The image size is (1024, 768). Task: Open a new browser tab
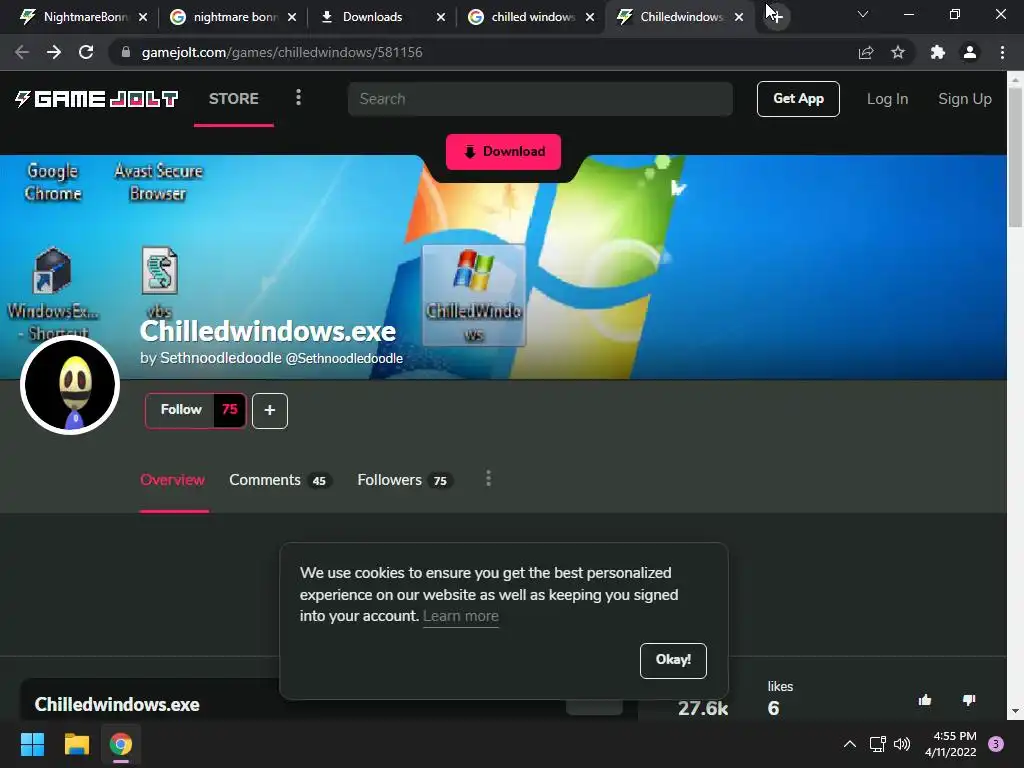coord(775,16)
